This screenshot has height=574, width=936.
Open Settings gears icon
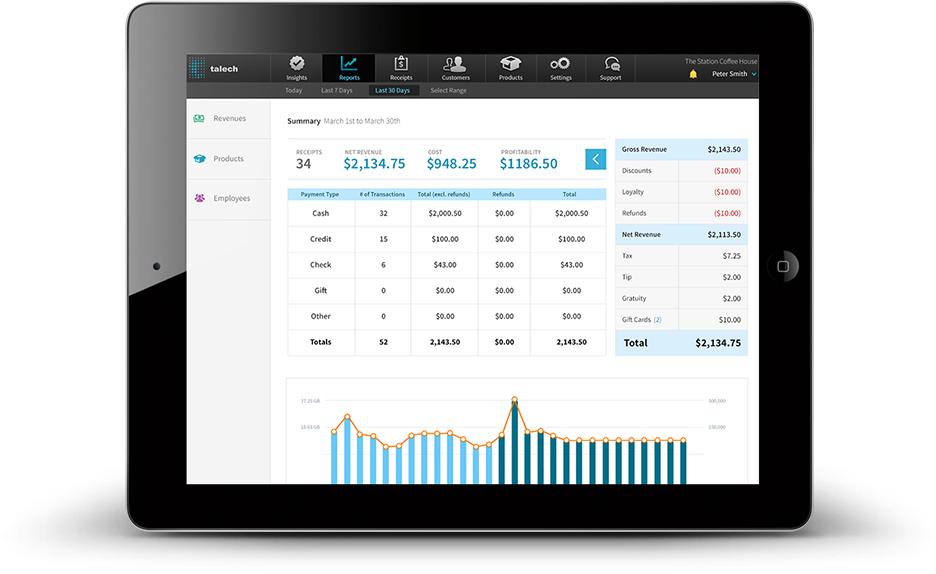click(560, 64)
